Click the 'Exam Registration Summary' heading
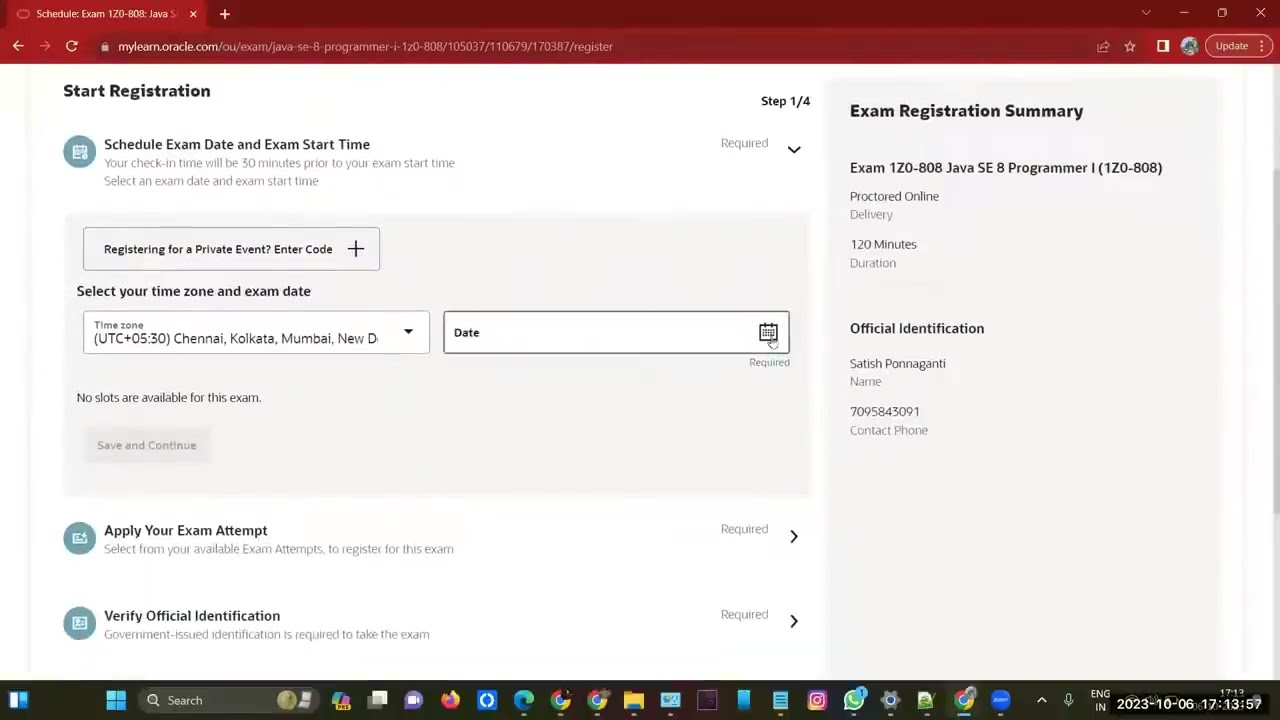 tap(966, 111)
